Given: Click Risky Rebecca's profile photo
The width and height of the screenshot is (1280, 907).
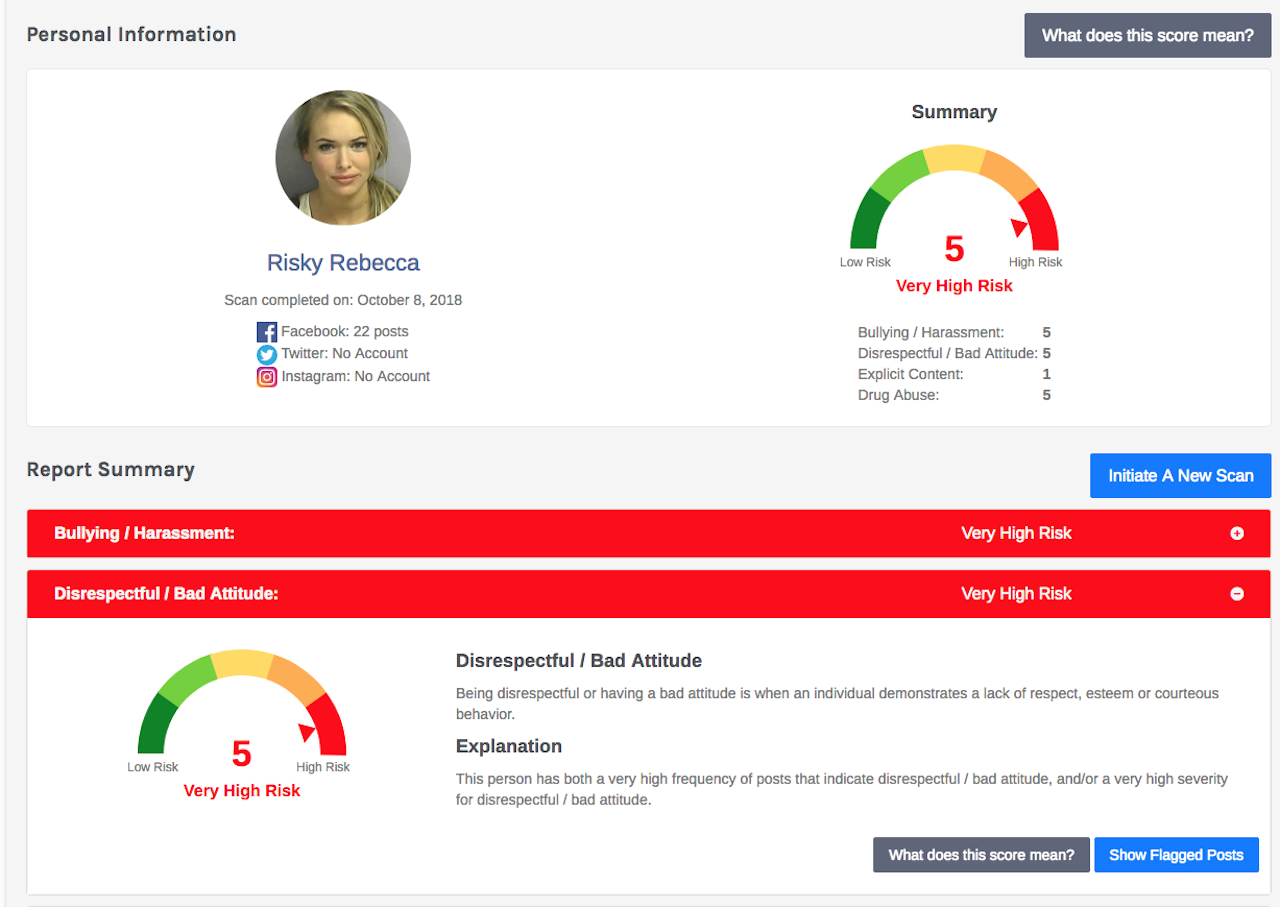Looking at the screenshot, I should tap(343, 158).
